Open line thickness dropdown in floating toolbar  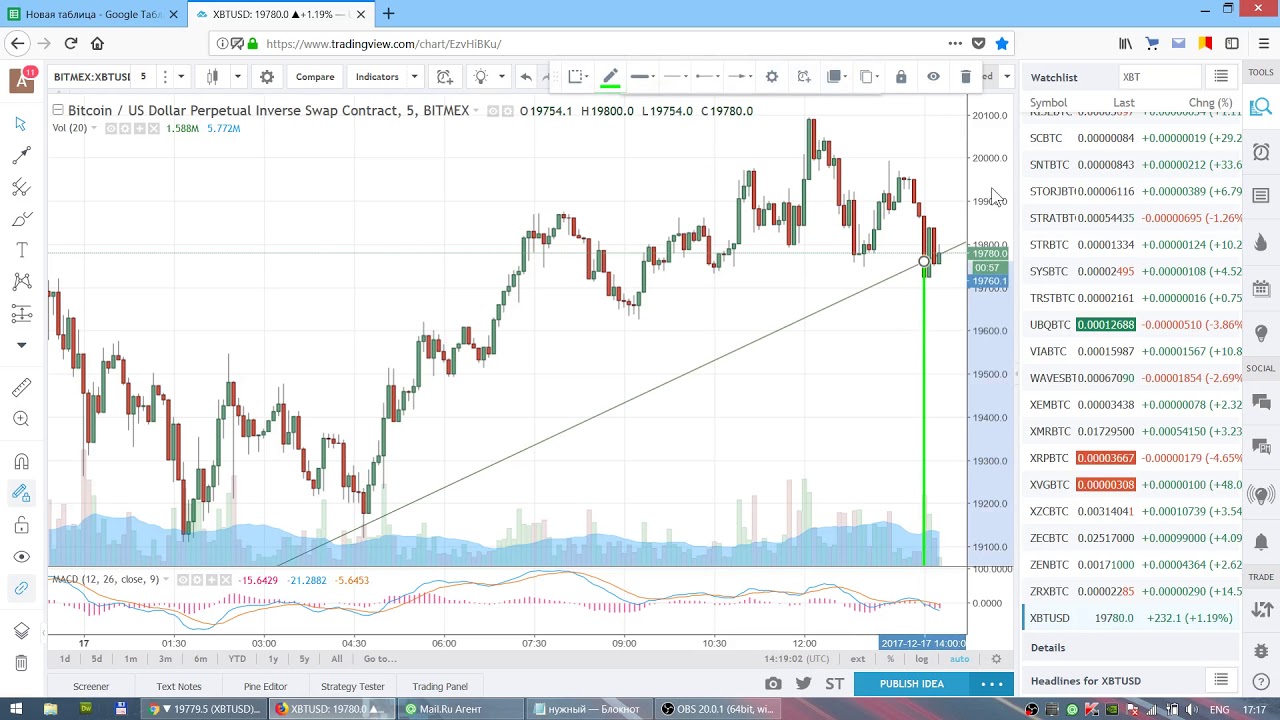pos(644,77)
